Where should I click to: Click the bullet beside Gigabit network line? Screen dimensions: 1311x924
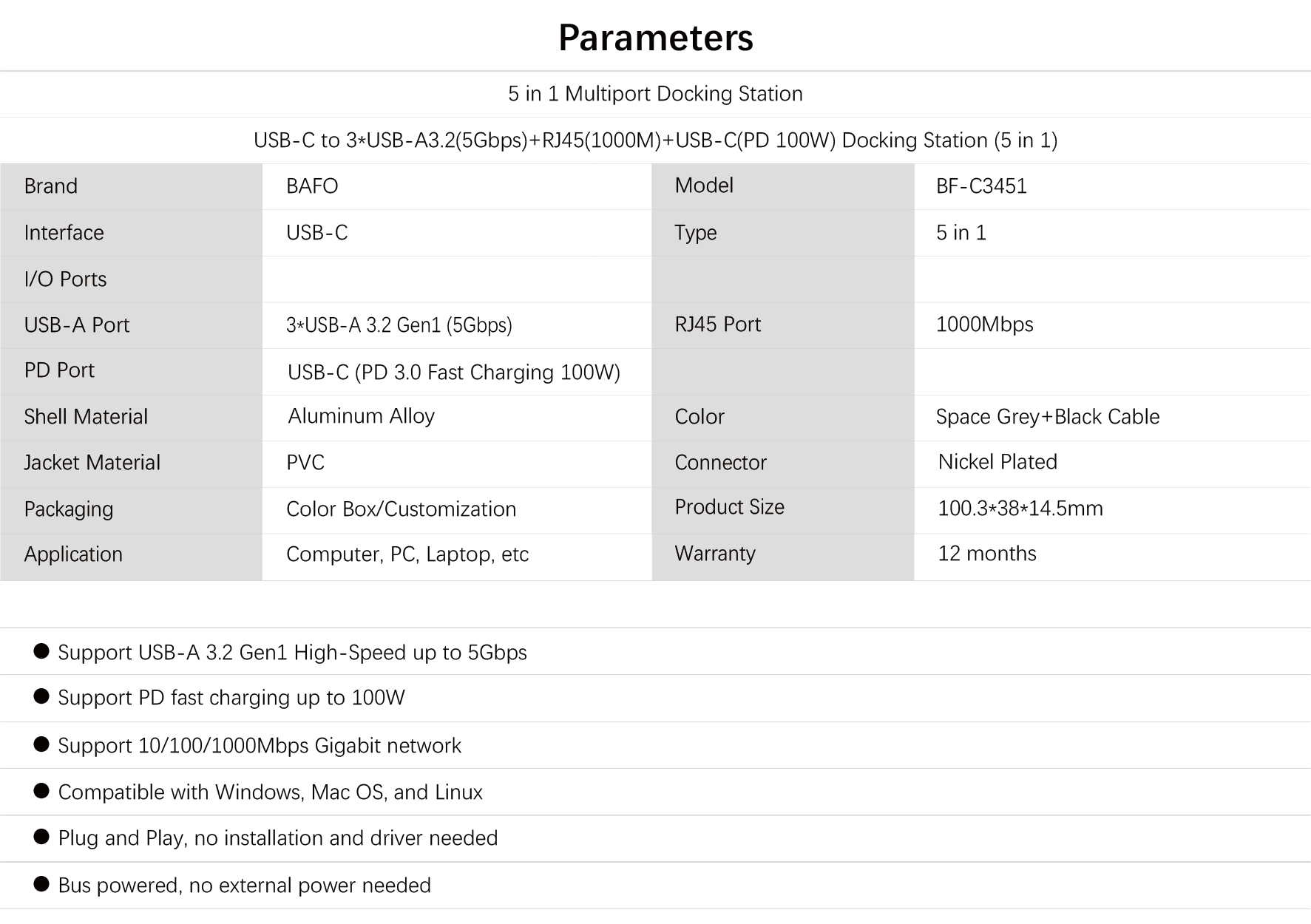click(41, 744)
